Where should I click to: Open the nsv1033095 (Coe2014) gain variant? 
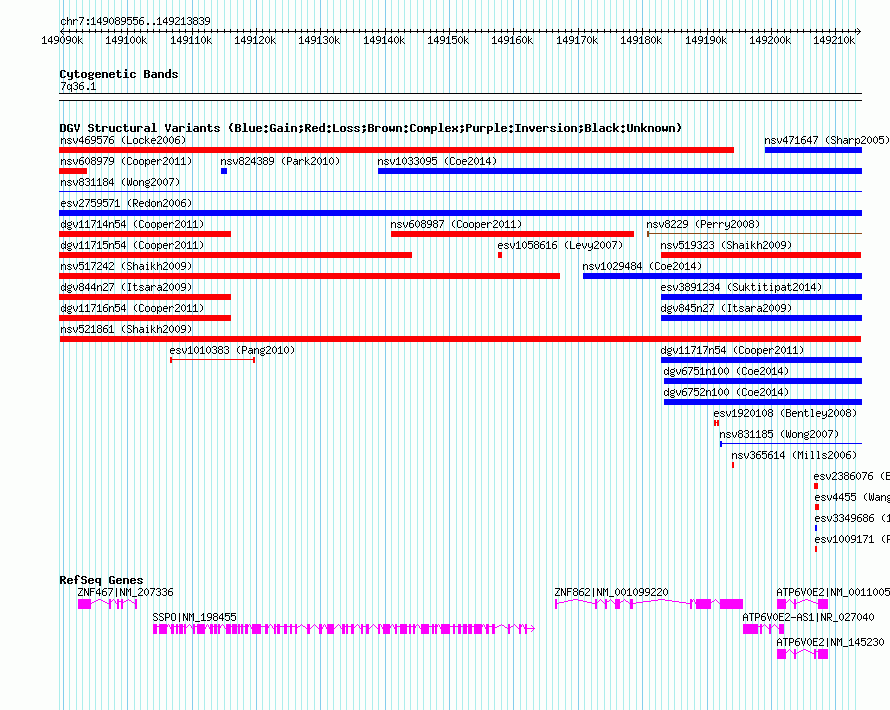[620, 171]
